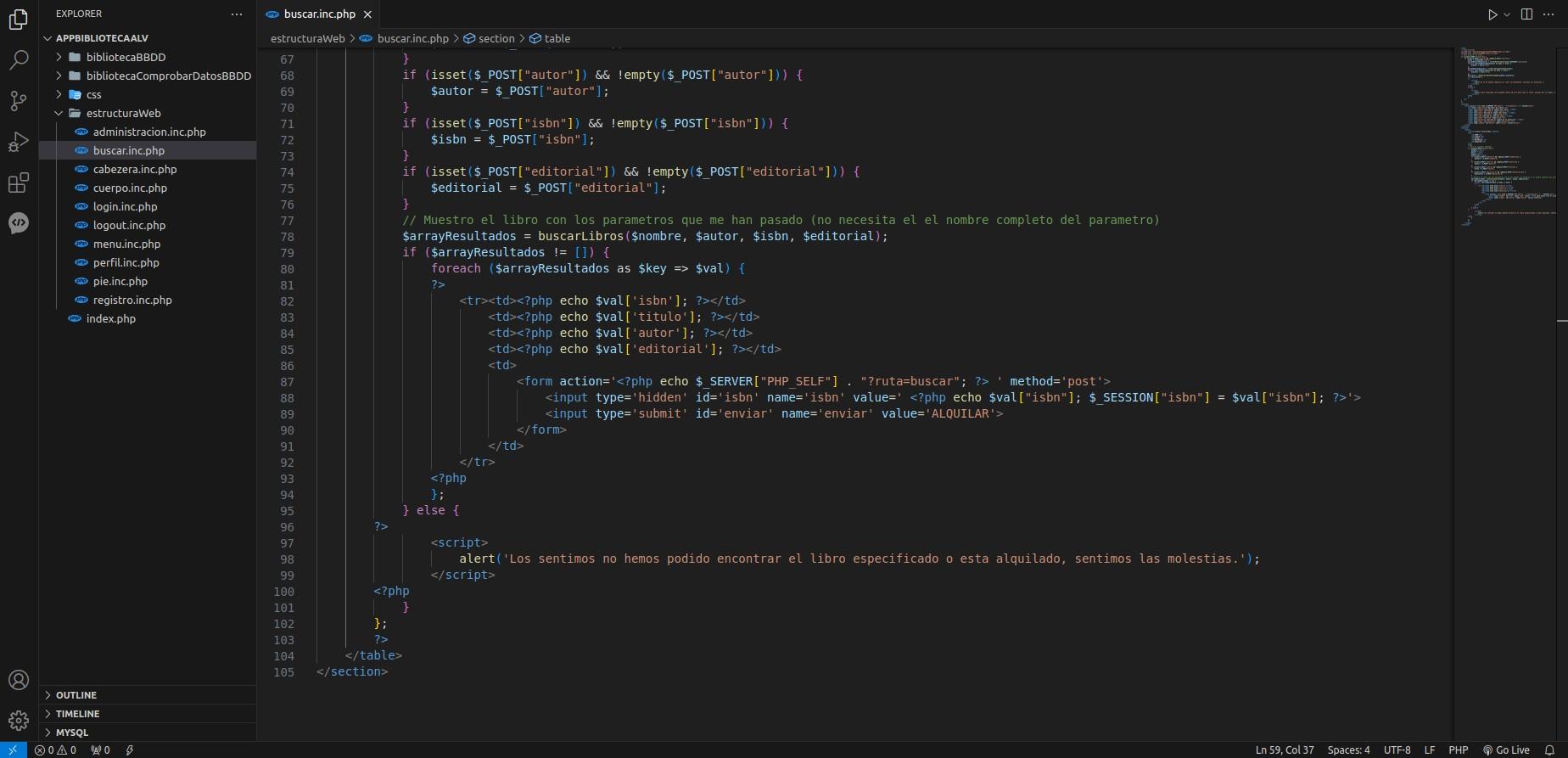The width and height of the screenshot is (1568, 758).
Task: Open the Extensions view icon
Action: (x=18, y=182)
